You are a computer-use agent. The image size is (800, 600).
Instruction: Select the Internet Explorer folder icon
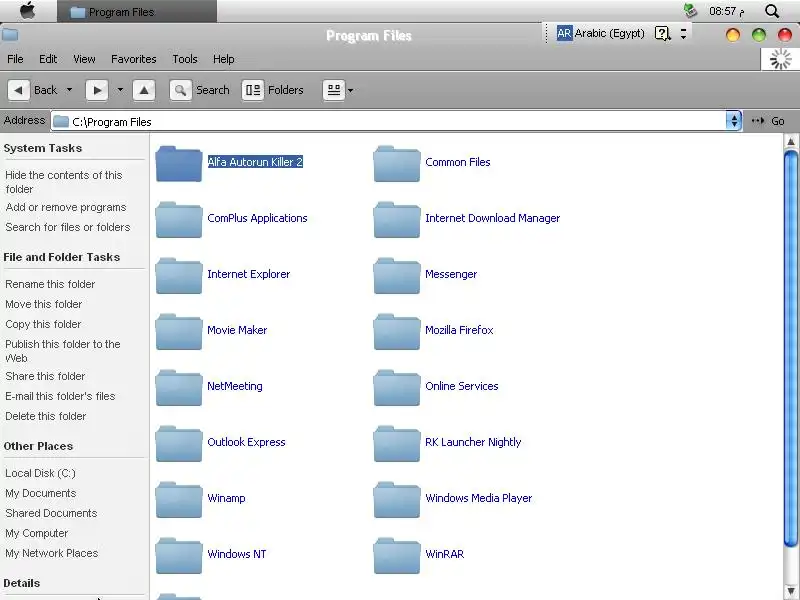coord(179,276)
